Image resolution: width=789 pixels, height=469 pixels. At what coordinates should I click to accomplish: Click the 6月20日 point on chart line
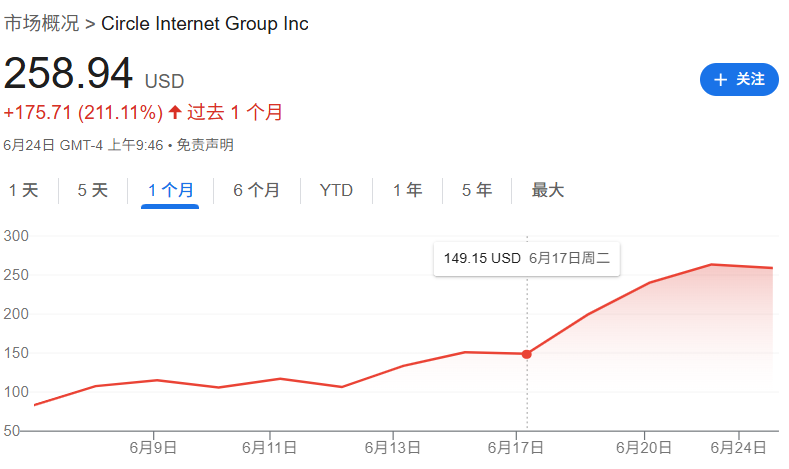[649, 283]
